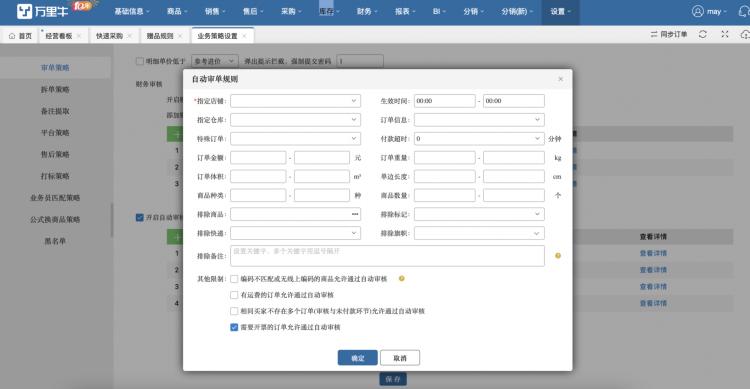The width and height of the screenshot is (750, 389).
Task: Open the 基础信息 menu
Action: click(132, 11)
